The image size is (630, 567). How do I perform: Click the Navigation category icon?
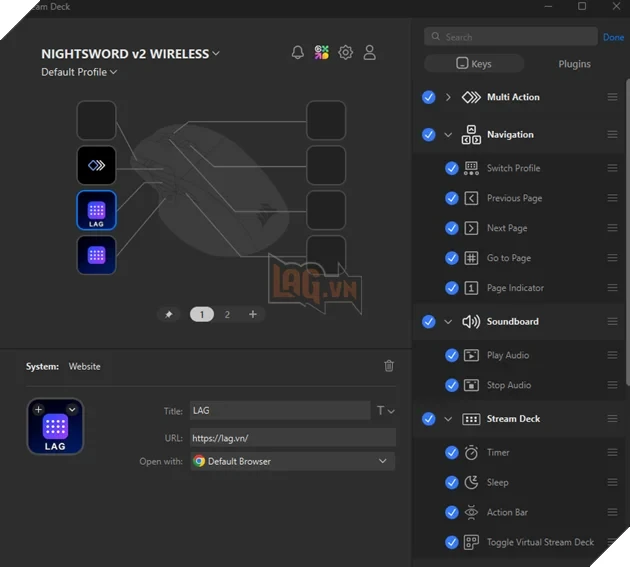(x=471, y=135)
